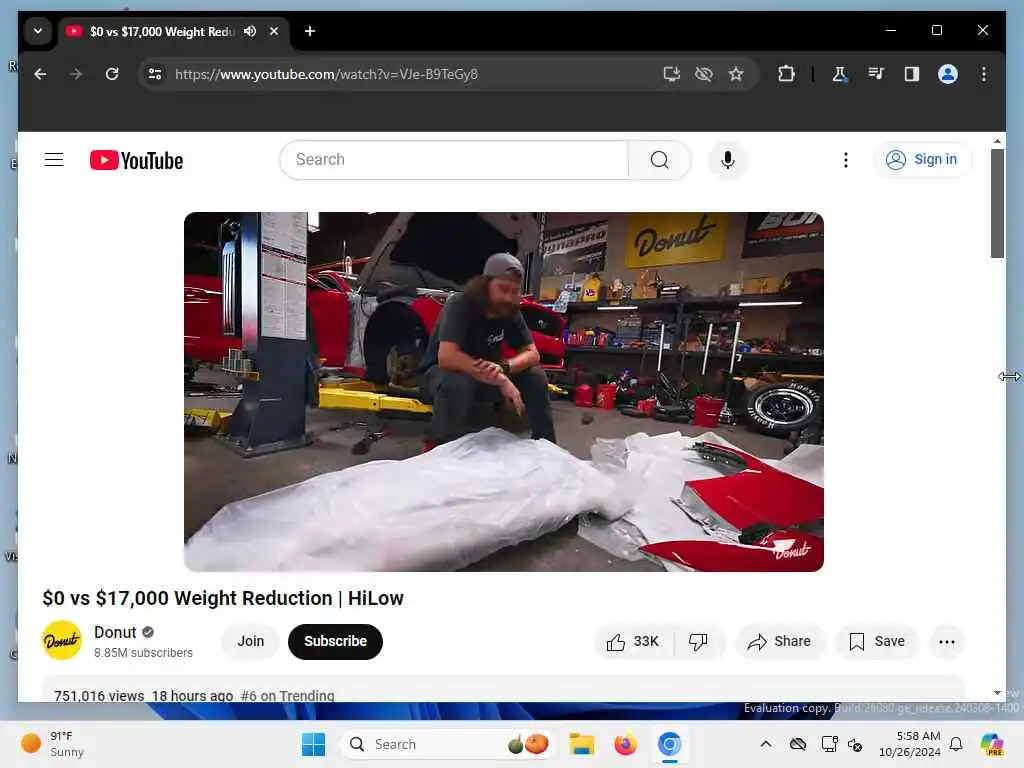Viewport: 1024px width, 768px height.
Task: Open more actions ellipsis beside Save
Action: [947, 641]
